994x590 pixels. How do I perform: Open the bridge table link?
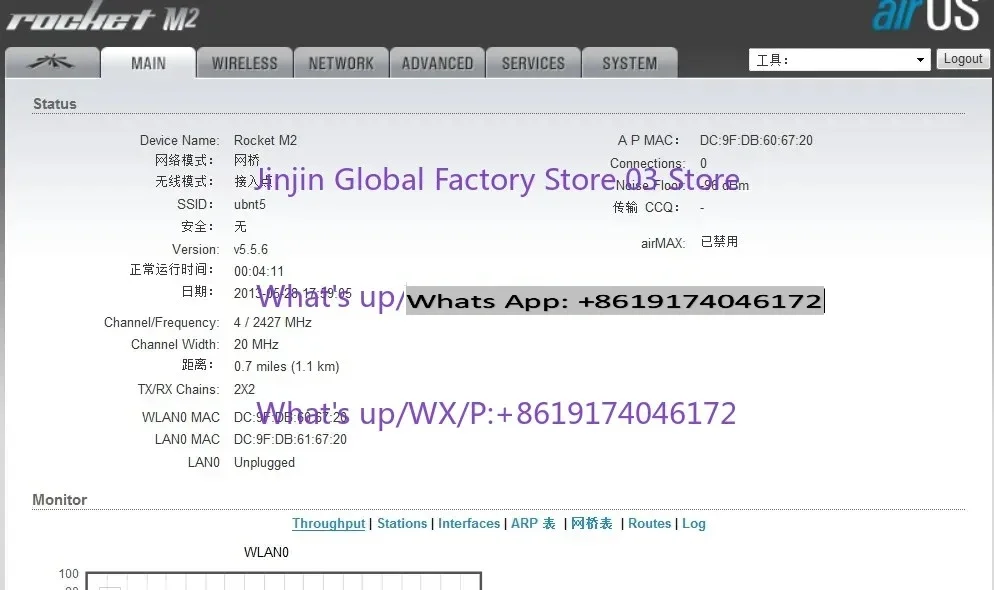pos(591,523)
